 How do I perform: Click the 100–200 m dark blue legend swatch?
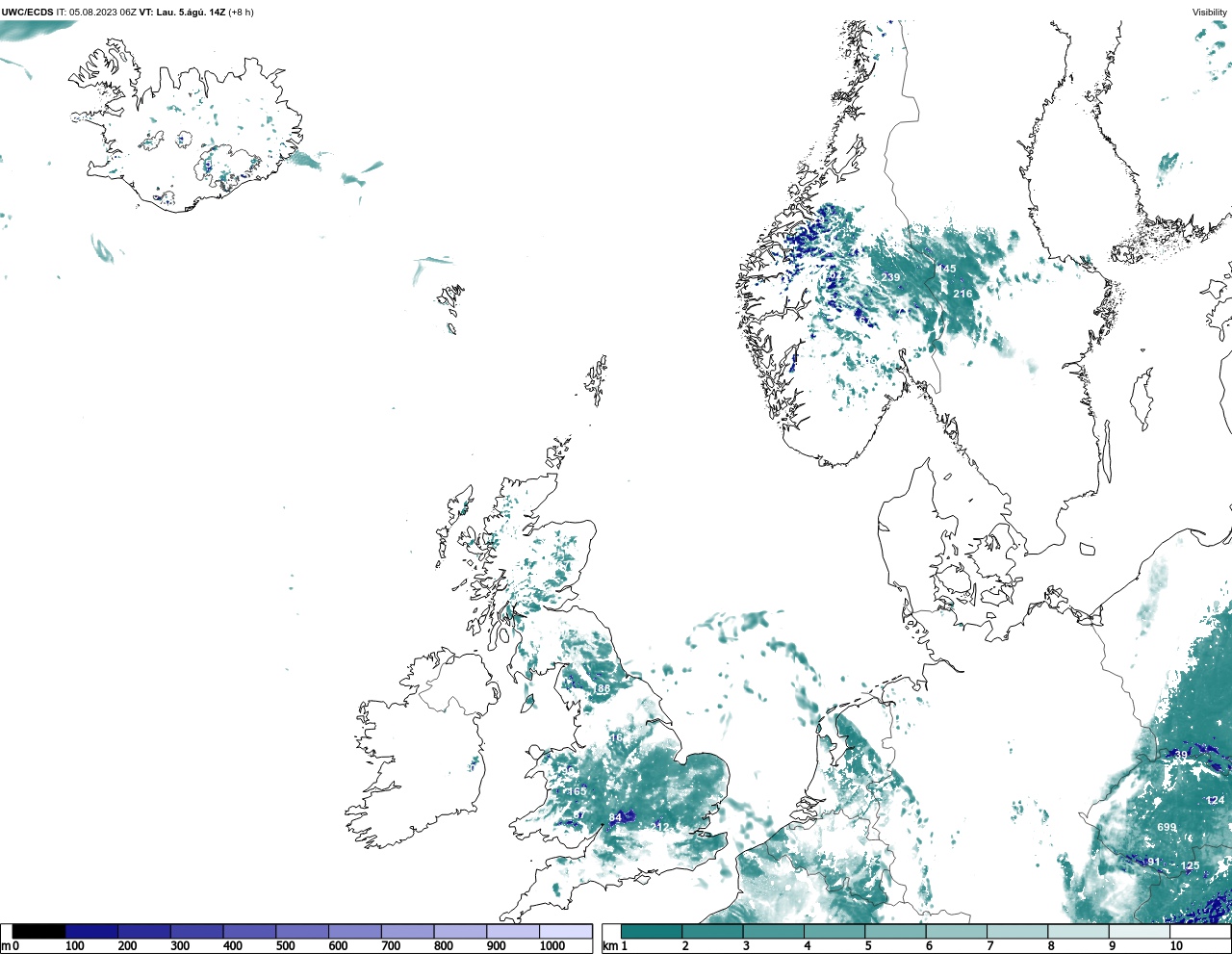tap(91, 931)
